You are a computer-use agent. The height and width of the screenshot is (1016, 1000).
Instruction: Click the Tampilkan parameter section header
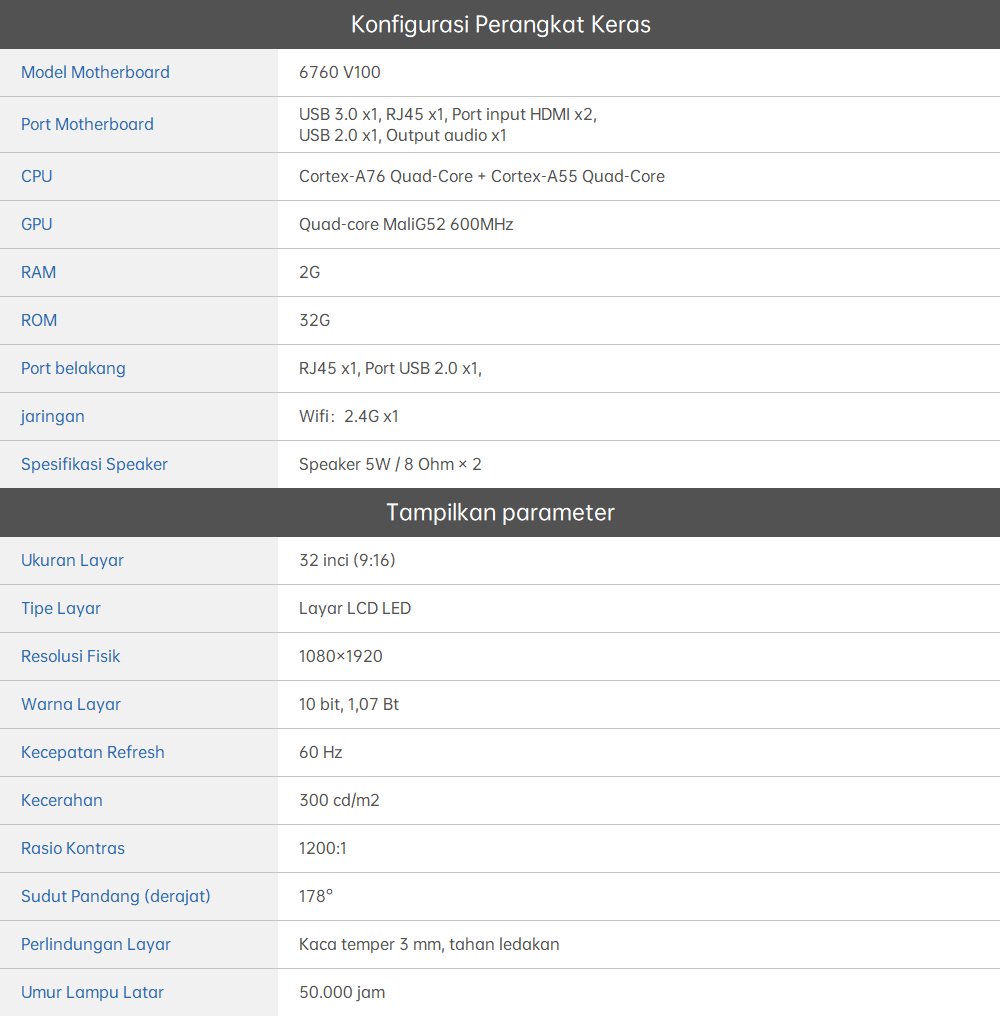point(500,512)
